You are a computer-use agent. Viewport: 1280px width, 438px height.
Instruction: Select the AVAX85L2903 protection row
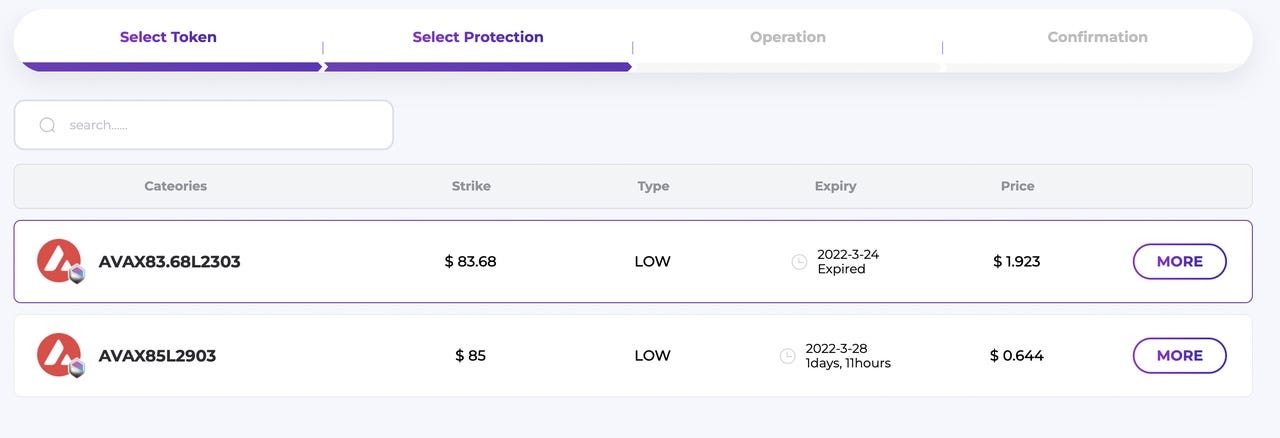point(632,355)
